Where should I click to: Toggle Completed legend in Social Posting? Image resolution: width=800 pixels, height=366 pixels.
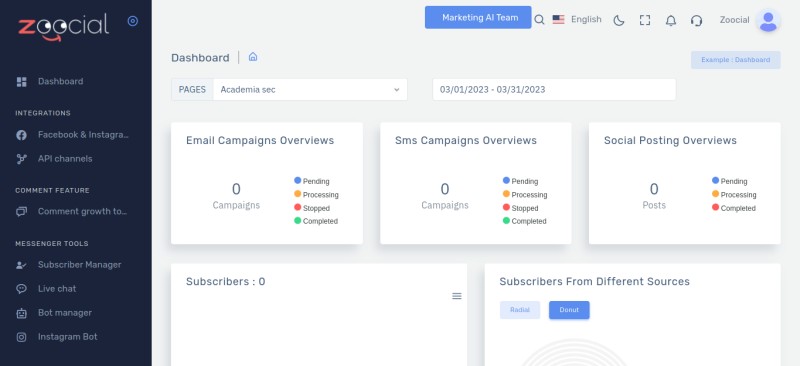pos(734,208)
